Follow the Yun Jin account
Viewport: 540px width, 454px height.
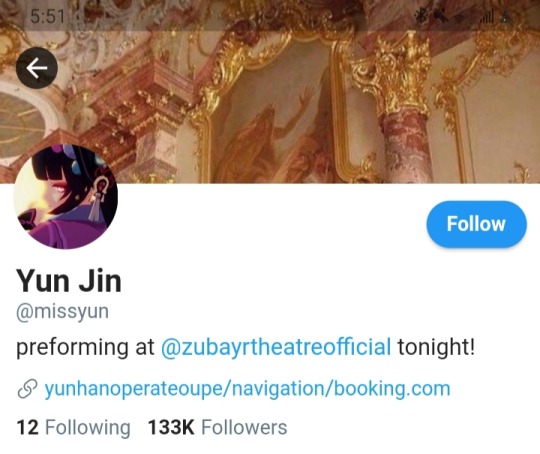tap(476, 224)
